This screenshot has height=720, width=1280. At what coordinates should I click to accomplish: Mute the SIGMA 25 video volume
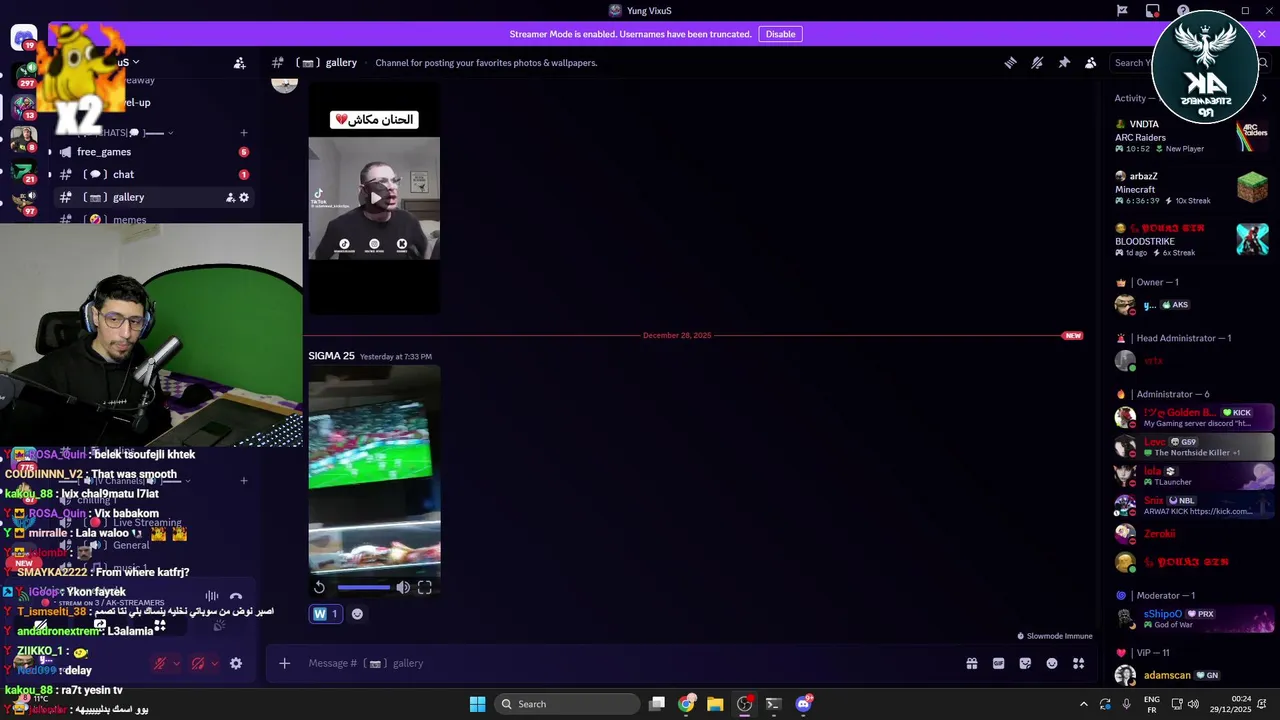(403, 587)
